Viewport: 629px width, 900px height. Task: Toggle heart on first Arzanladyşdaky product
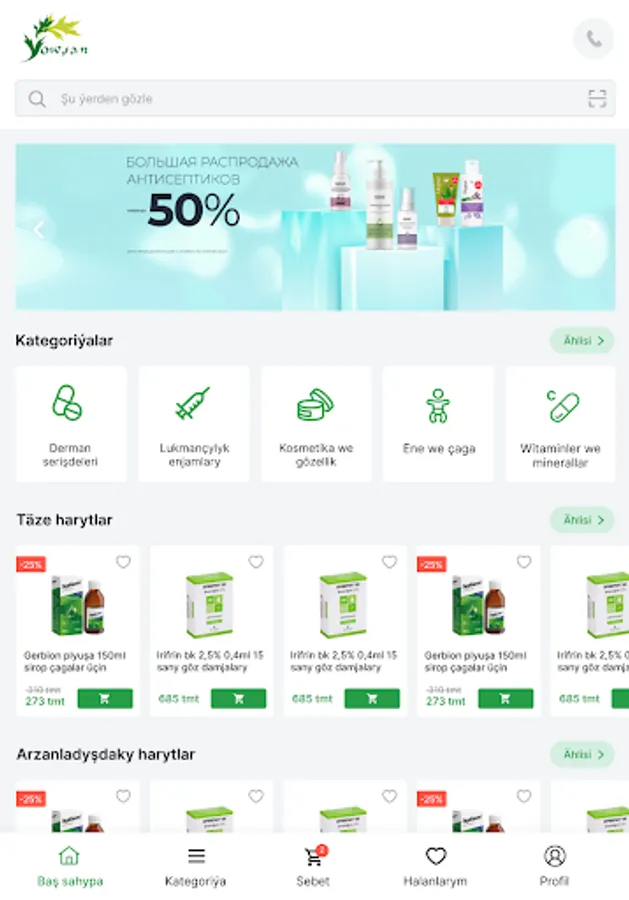pos(123,796)
